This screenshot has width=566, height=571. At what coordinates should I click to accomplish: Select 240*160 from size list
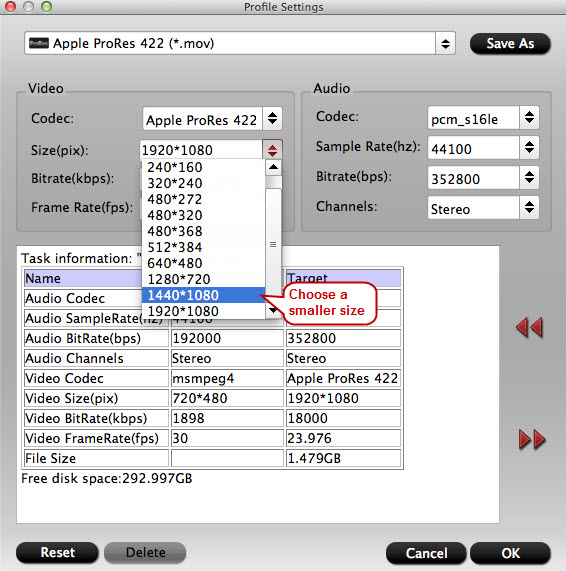[x=203, y=167]
